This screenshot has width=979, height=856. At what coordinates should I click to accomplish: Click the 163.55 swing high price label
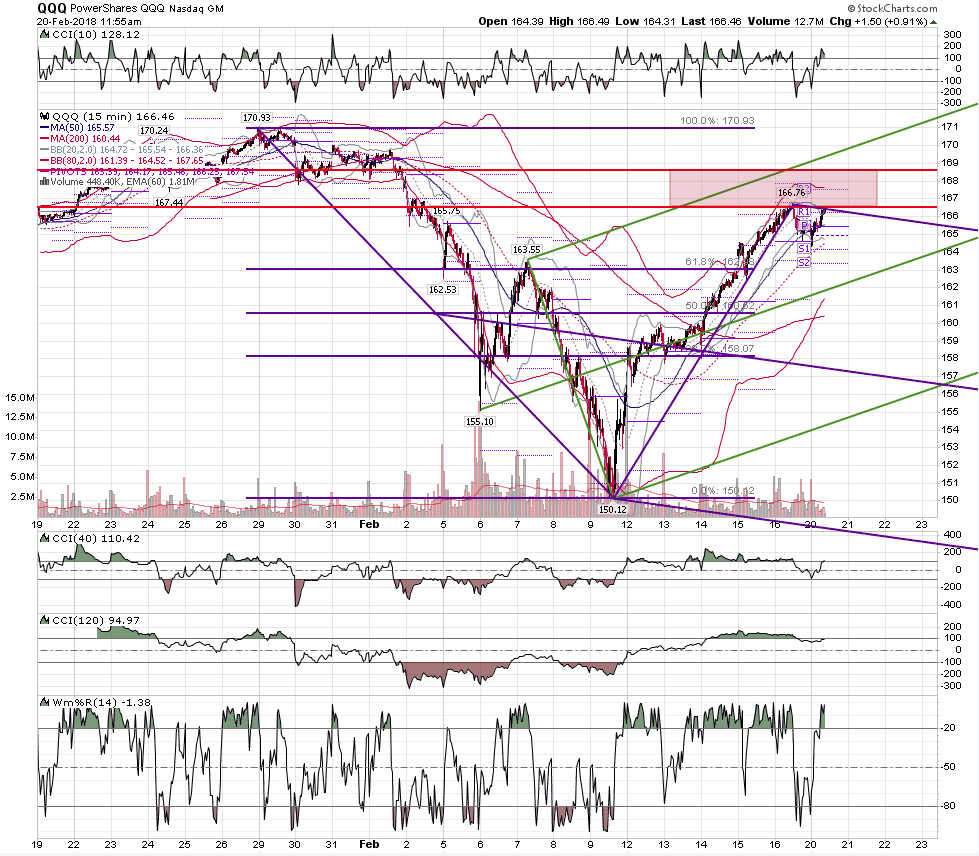tap(526, 250)
